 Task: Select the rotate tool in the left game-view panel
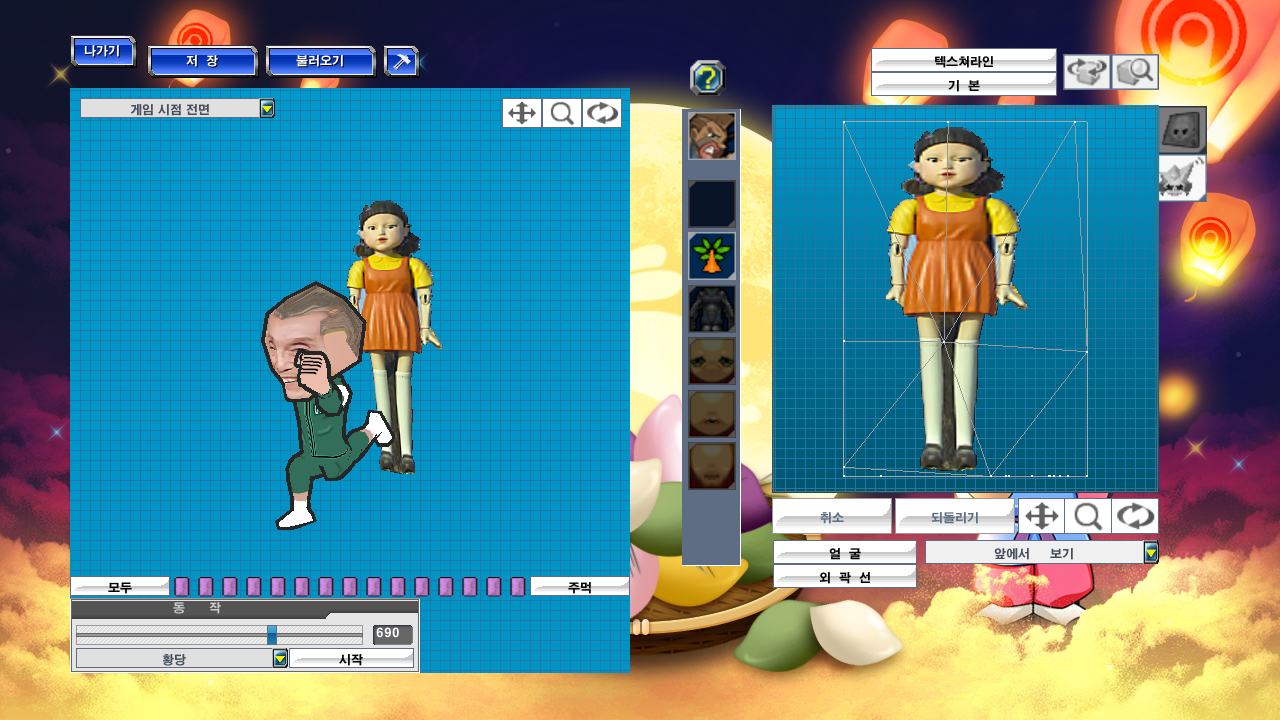(602, 113)
